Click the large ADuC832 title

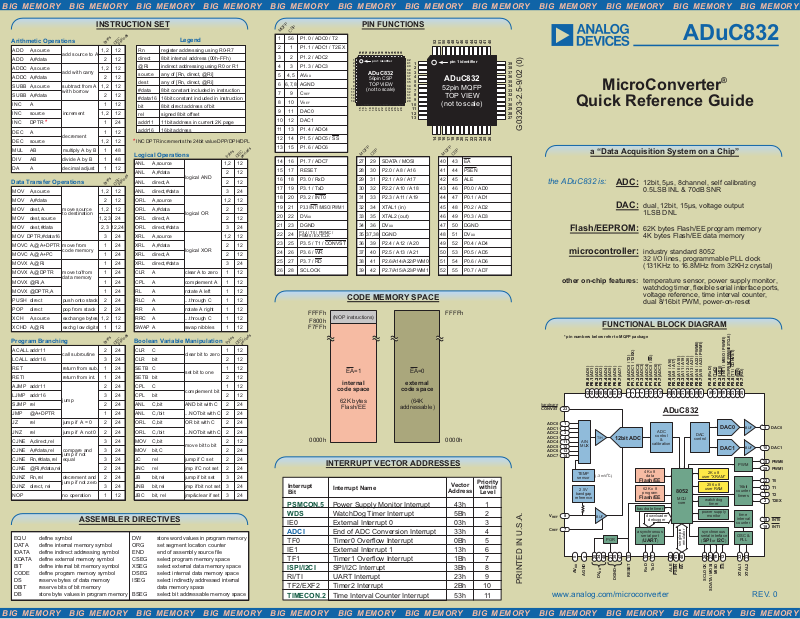coord(731,33)
